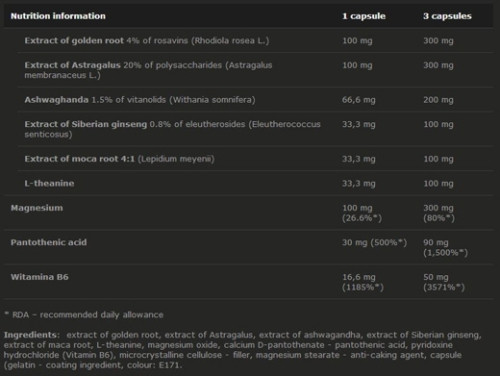The width and height of the screenshot is (500, 376).
Task: Select the 3 capsules column header
Action: click(x=447, y=16)
